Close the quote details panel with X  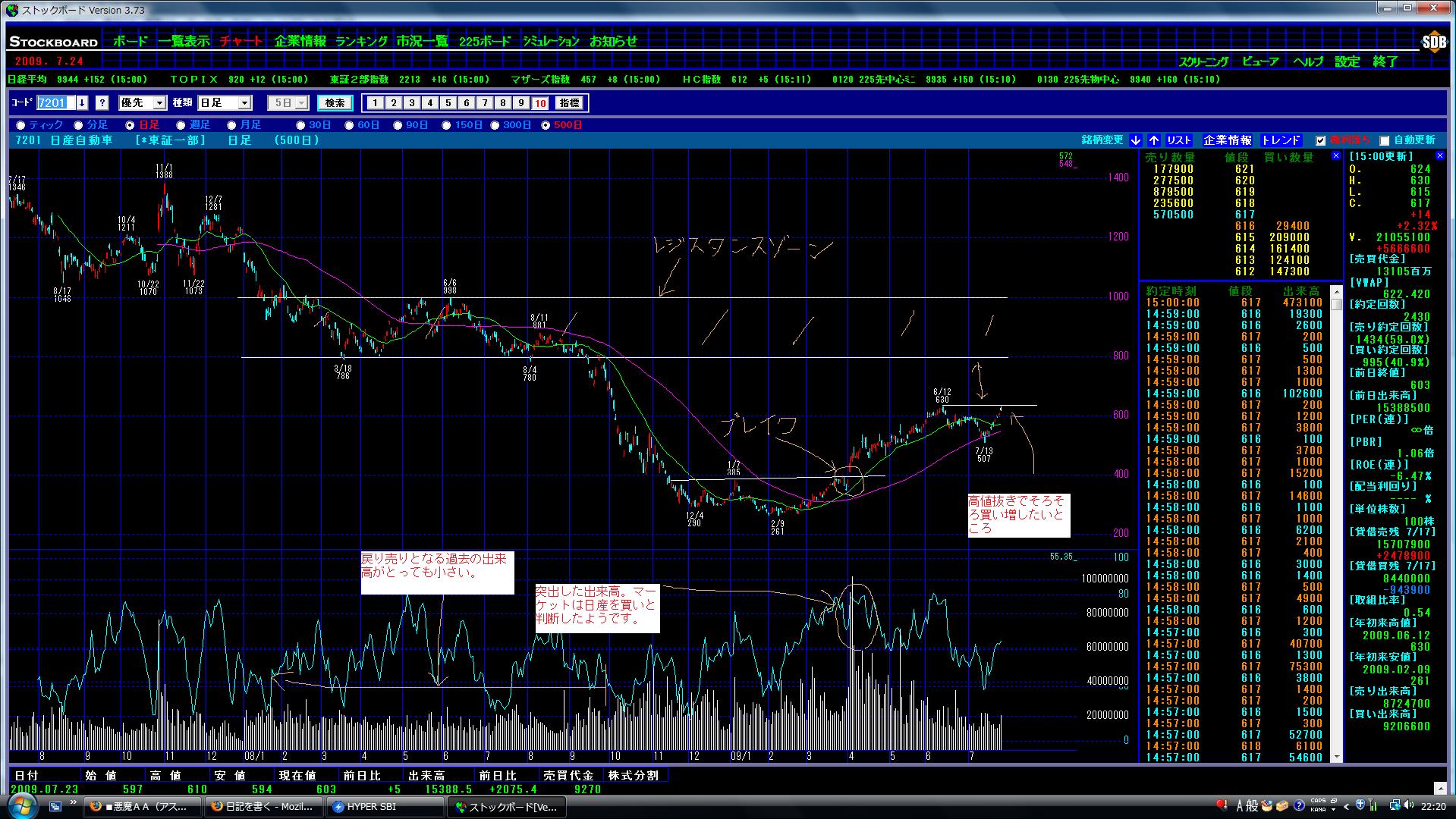[x=1439, y=156]
